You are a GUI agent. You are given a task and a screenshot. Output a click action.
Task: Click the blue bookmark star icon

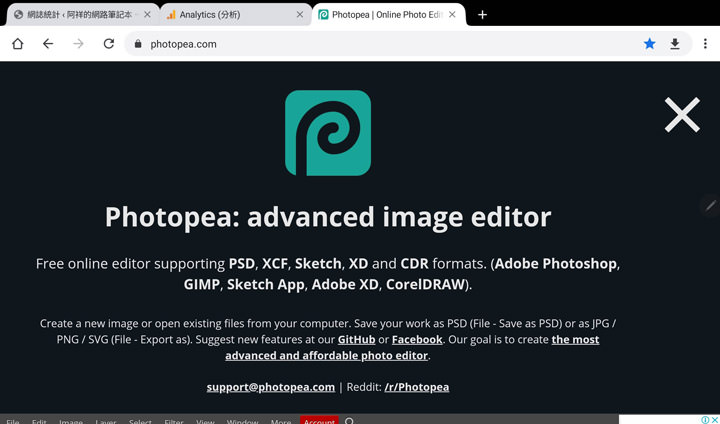649,44
